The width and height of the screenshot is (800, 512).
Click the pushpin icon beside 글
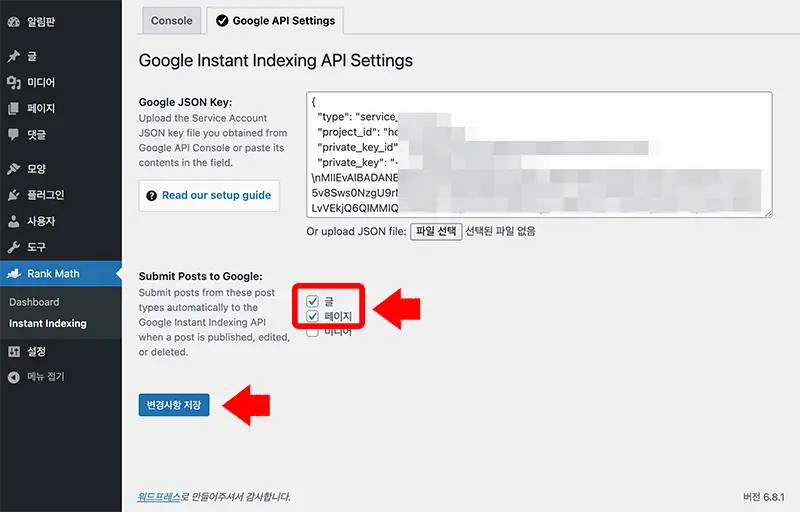coord(14,56)
